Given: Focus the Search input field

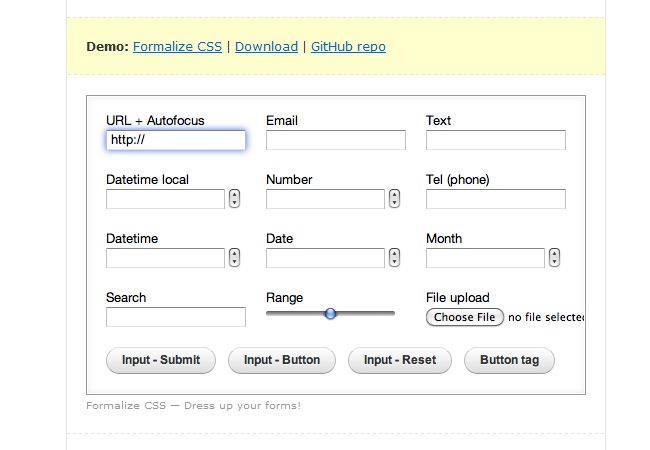Looking at the screenshot, I should (x=175, y=317).
